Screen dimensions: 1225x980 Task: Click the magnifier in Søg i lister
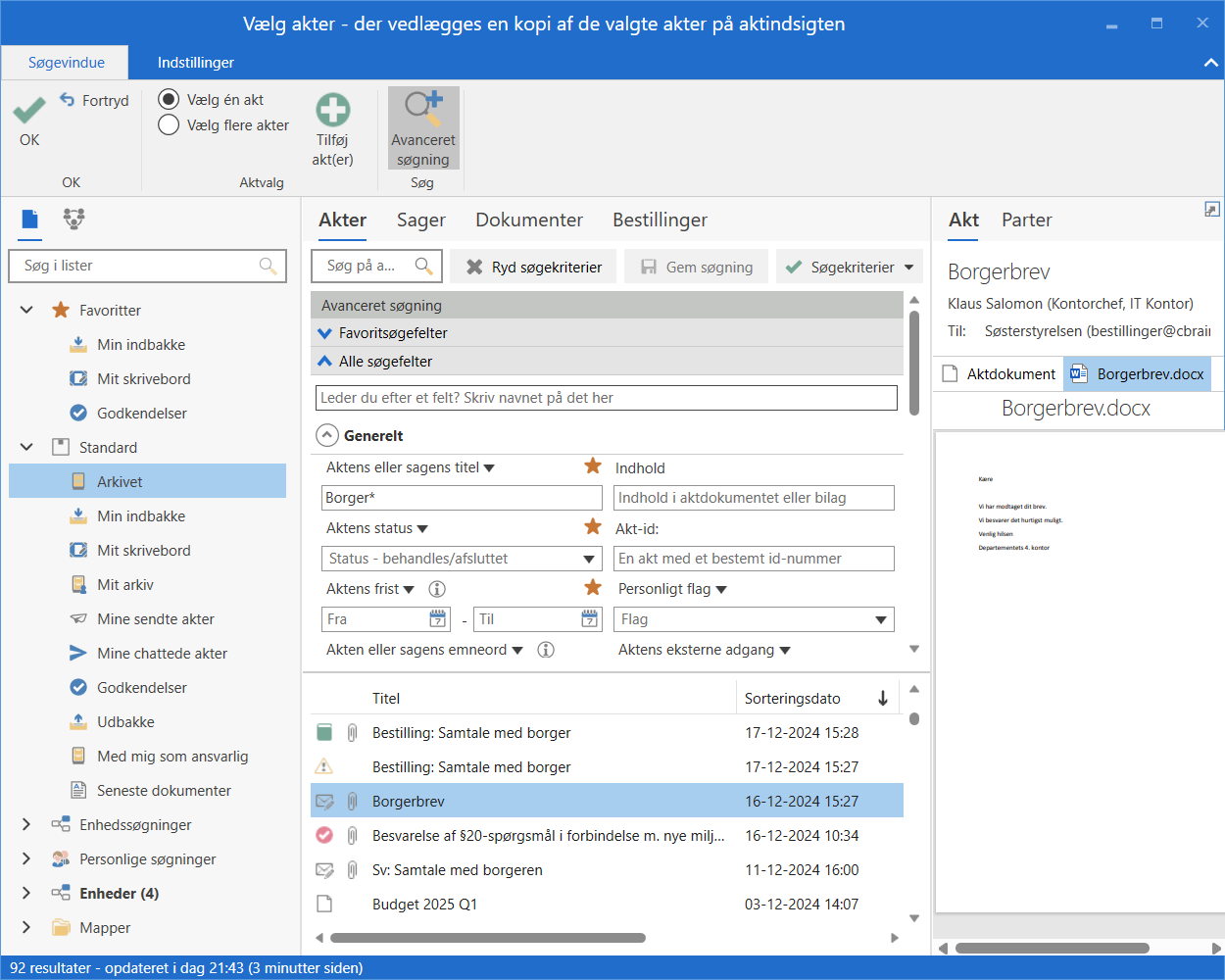[x=268, y=266]
